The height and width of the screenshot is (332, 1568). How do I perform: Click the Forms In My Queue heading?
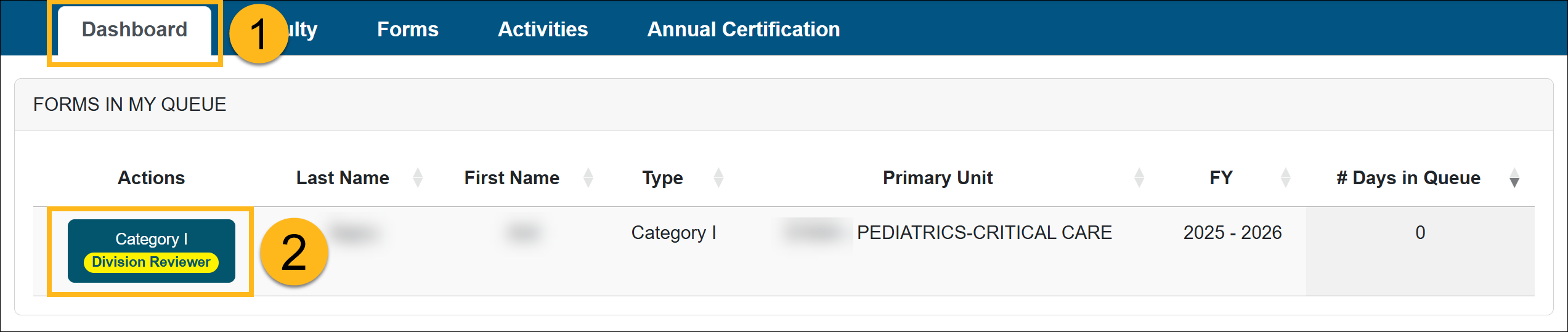coord(129,105)
